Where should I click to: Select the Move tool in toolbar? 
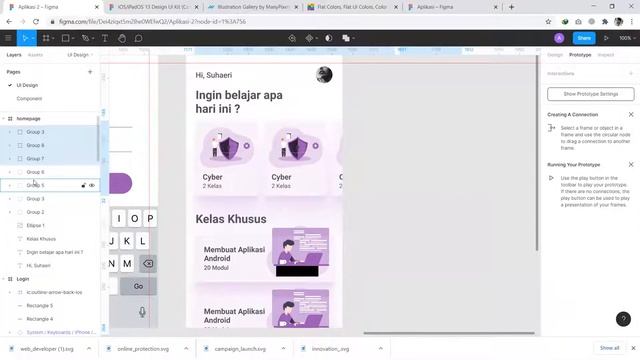24,38
